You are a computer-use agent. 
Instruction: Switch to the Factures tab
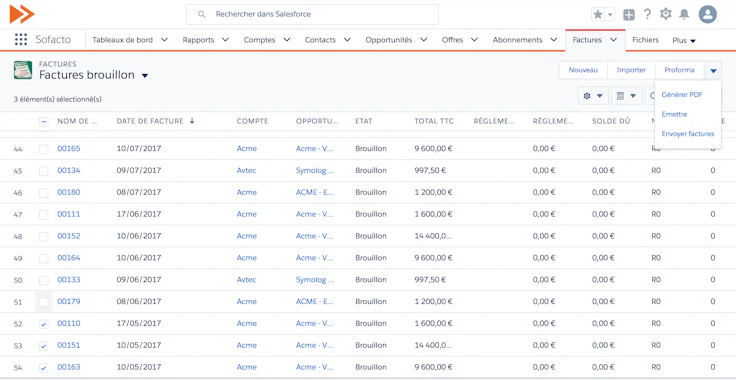click(587, 40)
